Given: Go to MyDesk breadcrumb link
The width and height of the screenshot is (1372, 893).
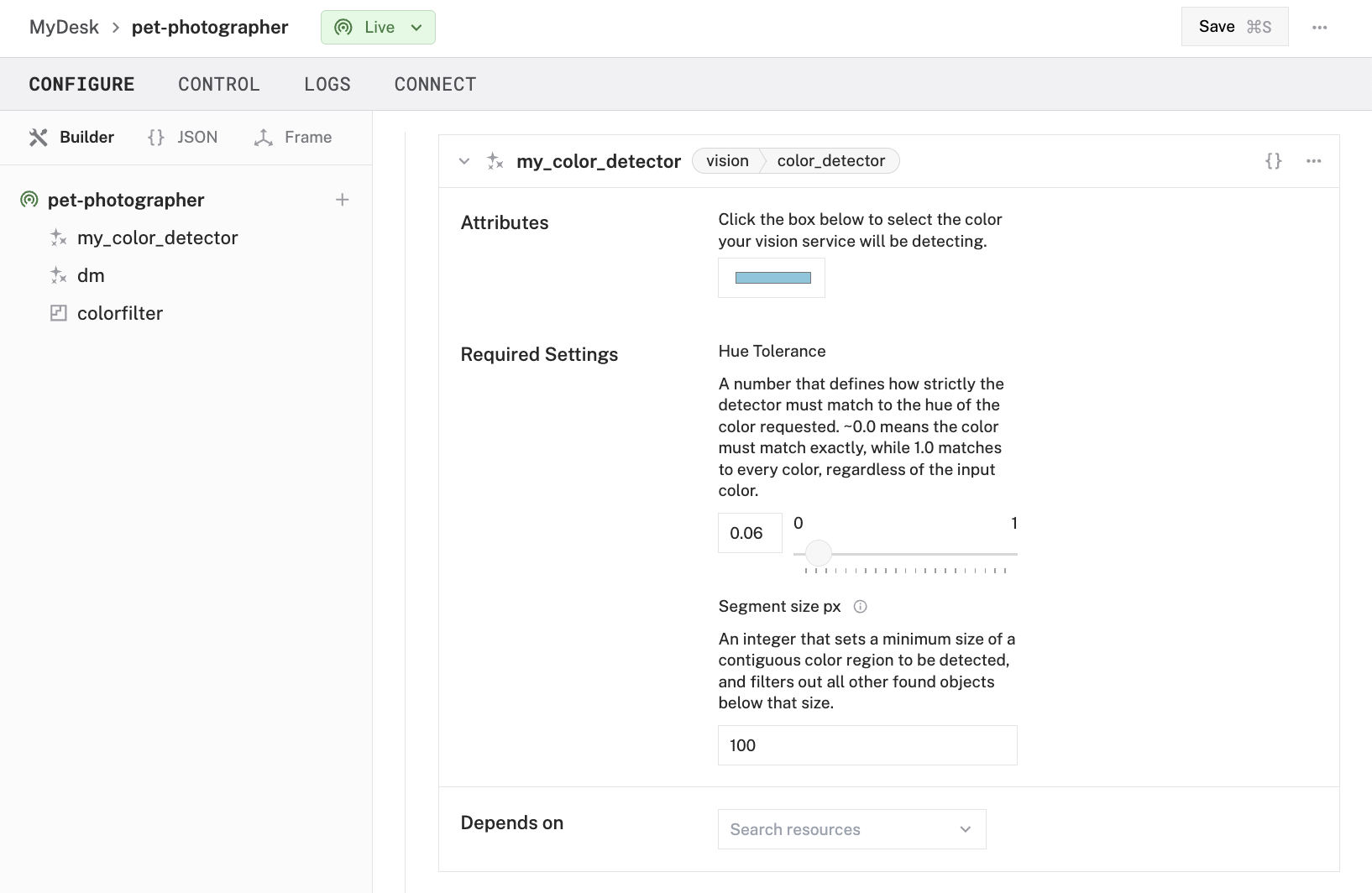Looking at the screenshot, I should point(64,28).
